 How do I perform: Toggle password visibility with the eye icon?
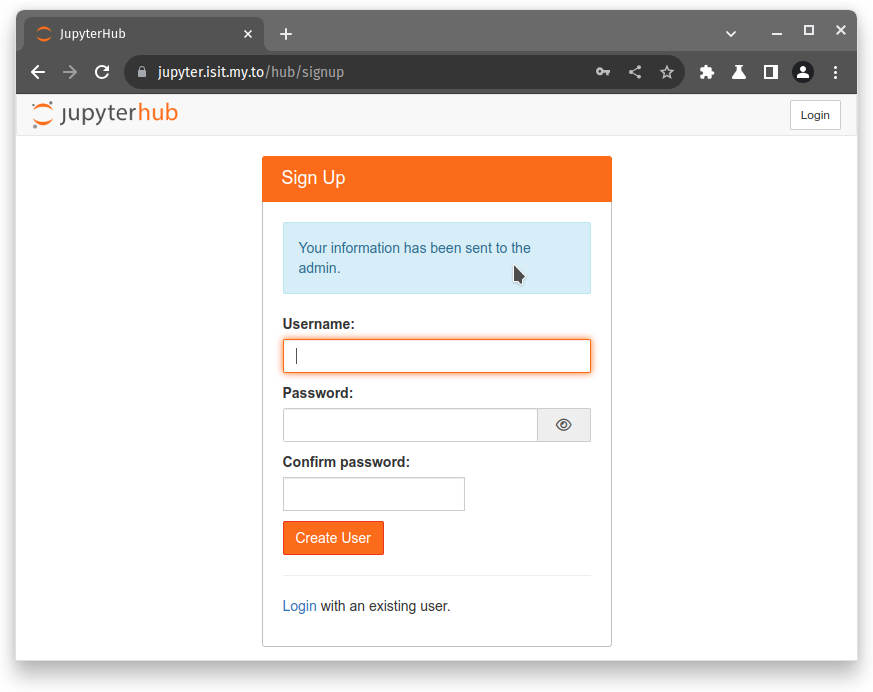click(564, 425)
